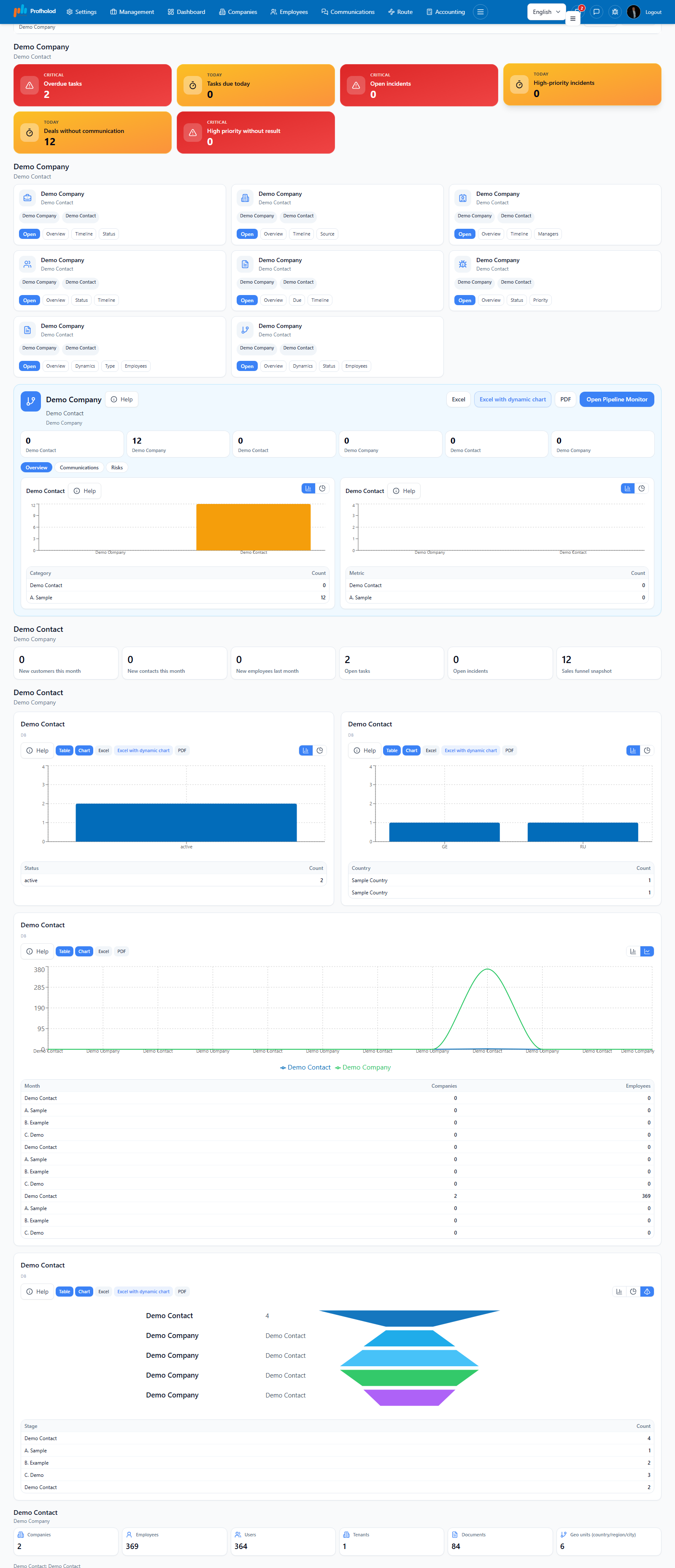Click Logout link

(653, 12)
